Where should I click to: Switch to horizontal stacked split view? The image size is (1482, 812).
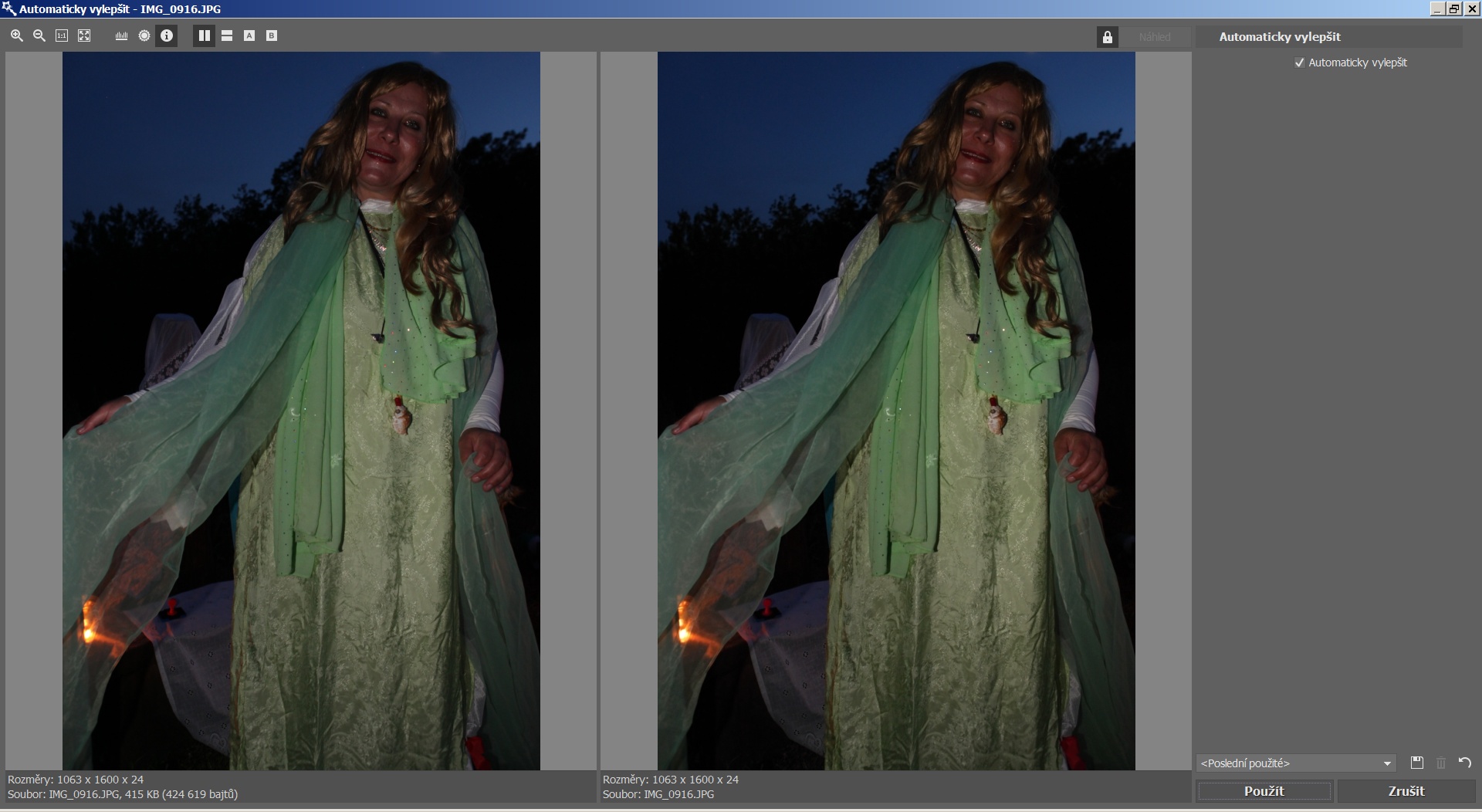(227, 36)
